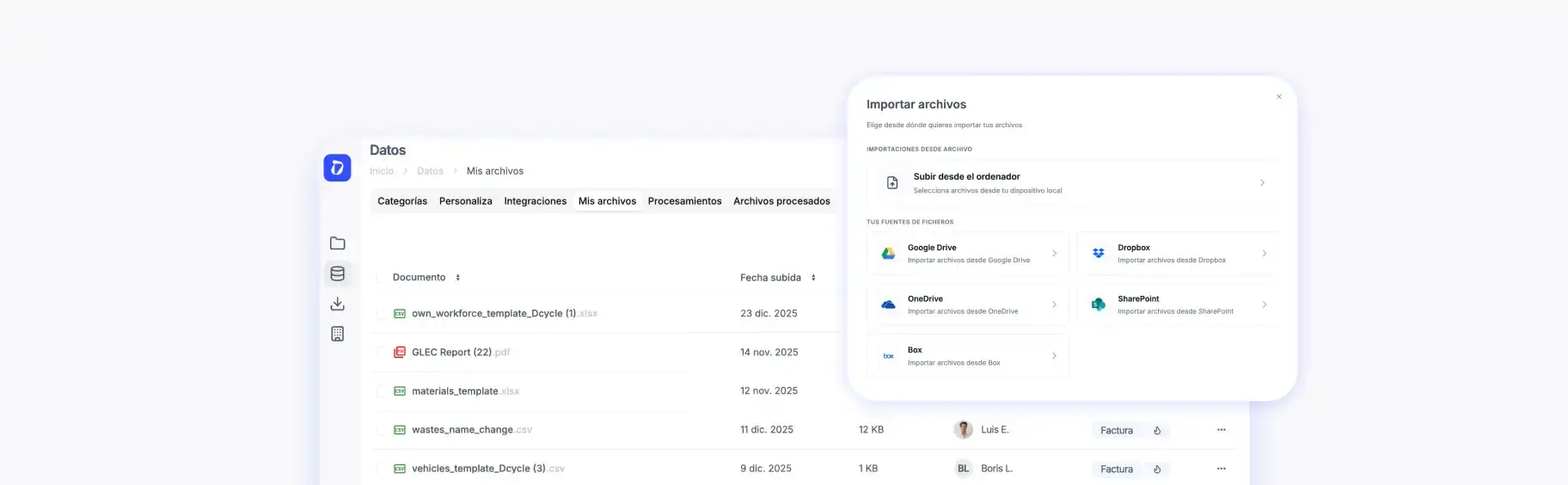1568x485 pixels.
Task: Click the date 23 dic. 2025
Action: pos(769,314)
